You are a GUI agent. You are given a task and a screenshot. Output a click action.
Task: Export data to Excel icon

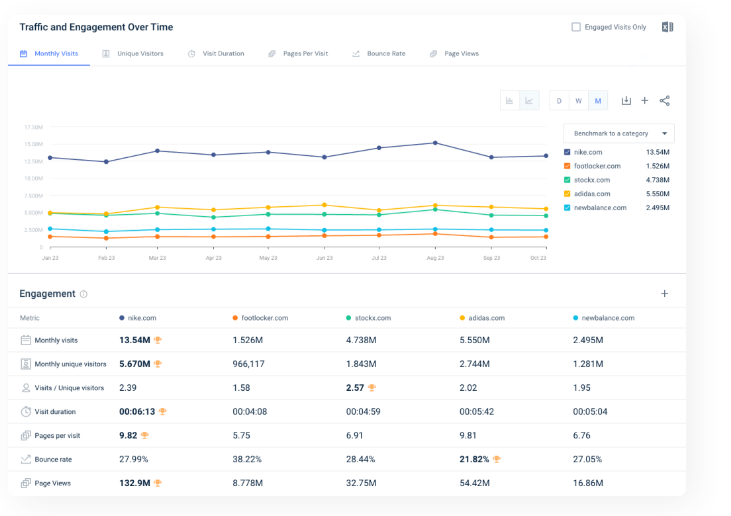click(x=668, y=27)
